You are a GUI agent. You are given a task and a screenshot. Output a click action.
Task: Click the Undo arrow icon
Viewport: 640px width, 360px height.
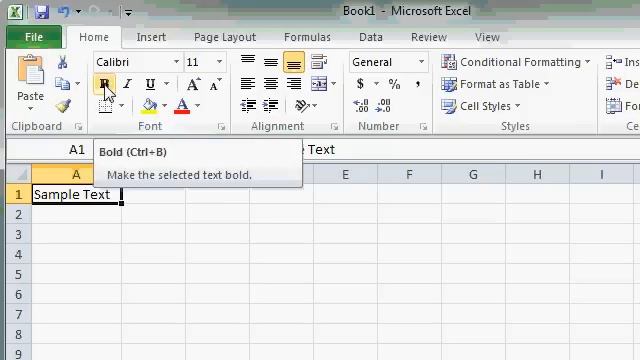pyautogui.click(x=64, y=12)
